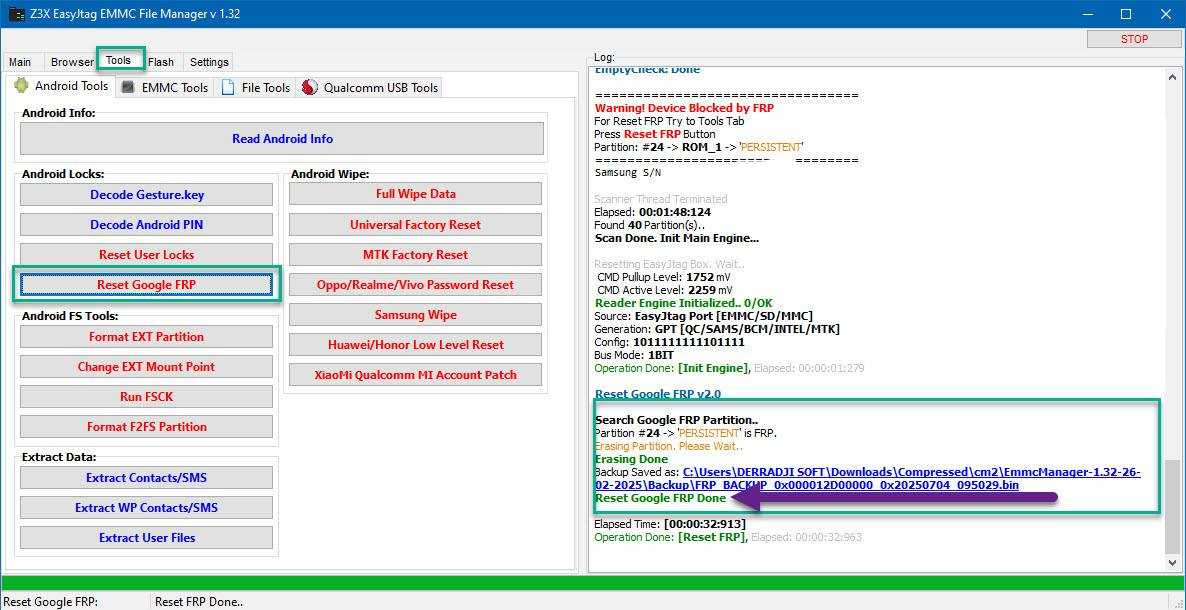Click the File Tools document icon

tap(228, 87)
